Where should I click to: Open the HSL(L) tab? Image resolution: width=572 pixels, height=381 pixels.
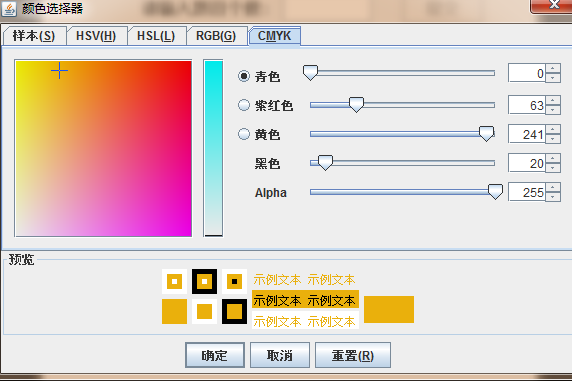156,36
